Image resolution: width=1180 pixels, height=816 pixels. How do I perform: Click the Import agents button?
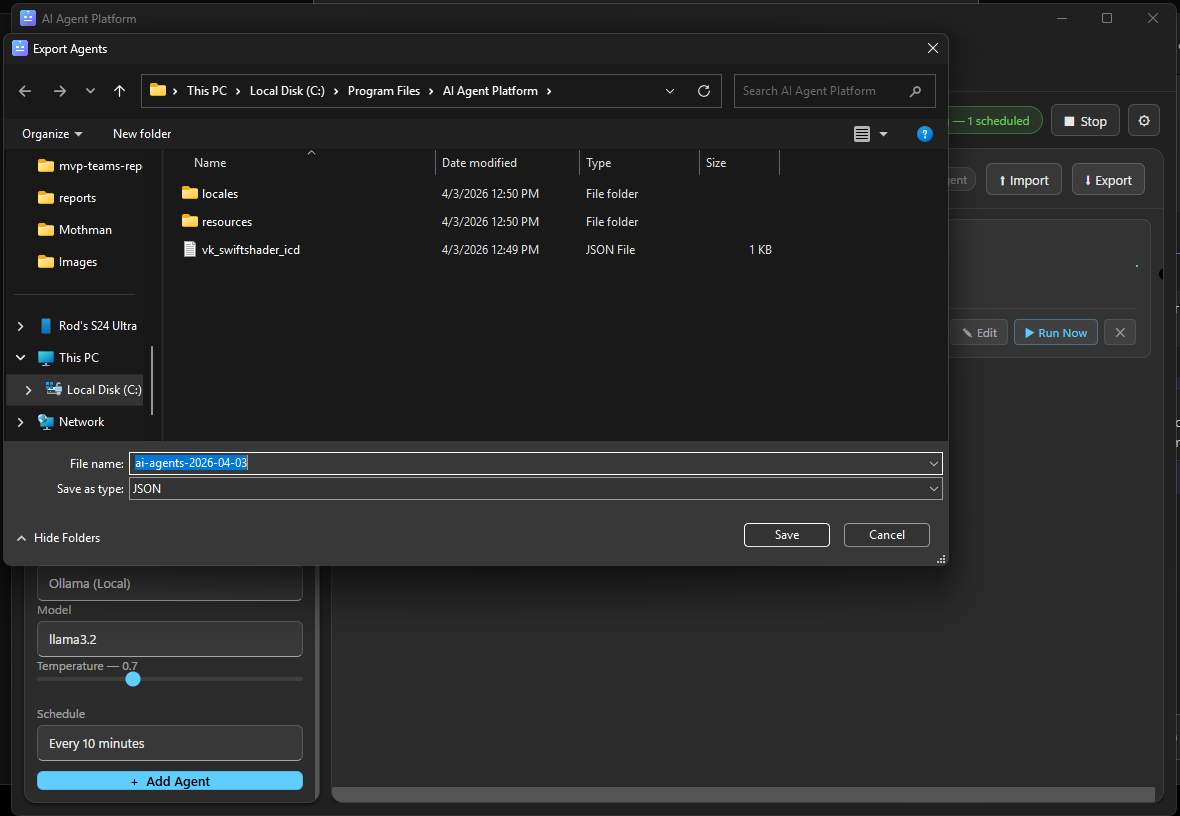point(1023,179)
